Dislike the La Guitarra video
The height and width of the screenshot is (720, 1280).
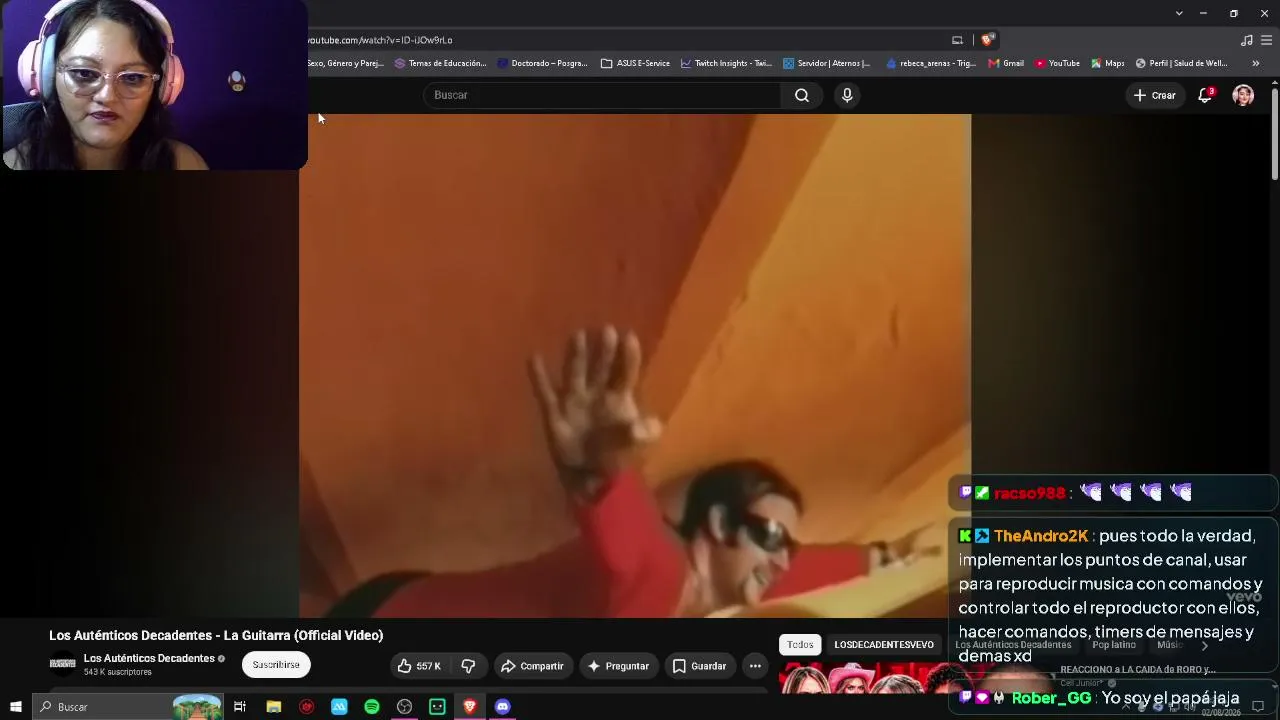468,666
